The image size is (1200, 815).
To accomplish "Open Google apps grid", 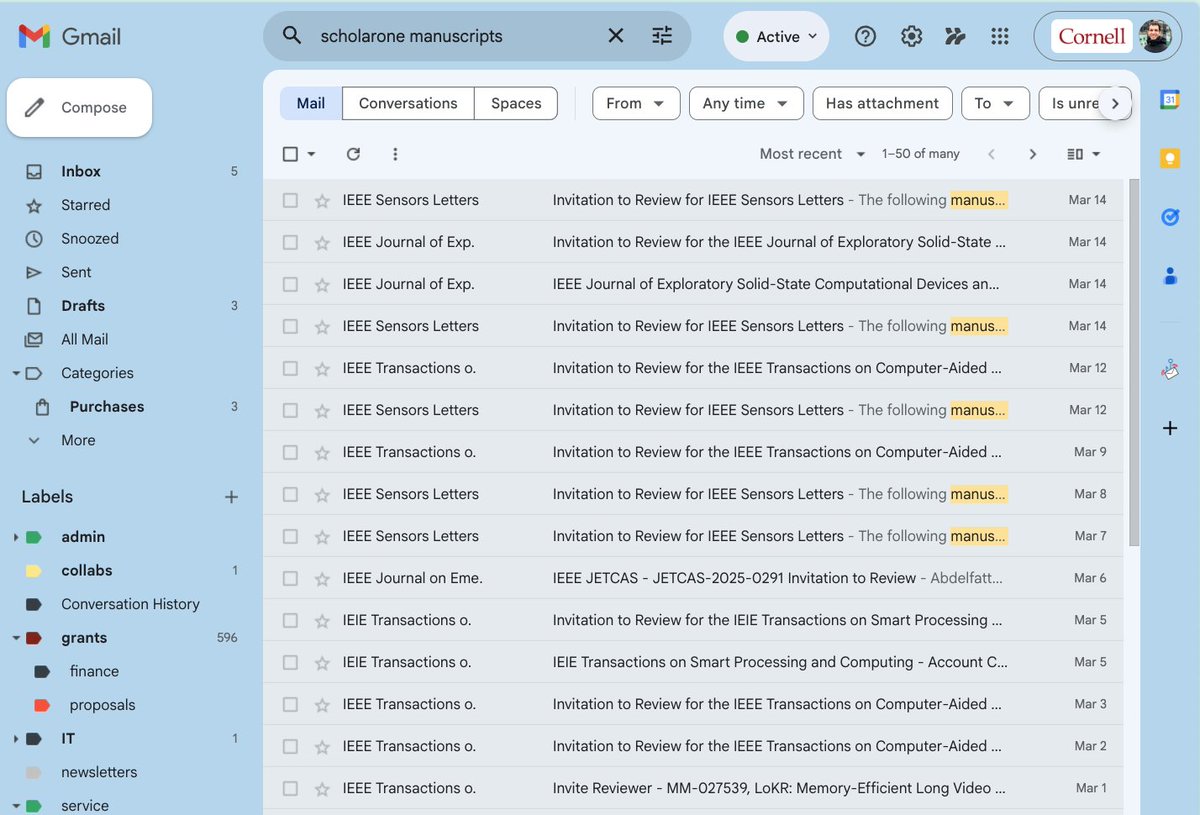I will pyautogui.click(x=999, y=36).
